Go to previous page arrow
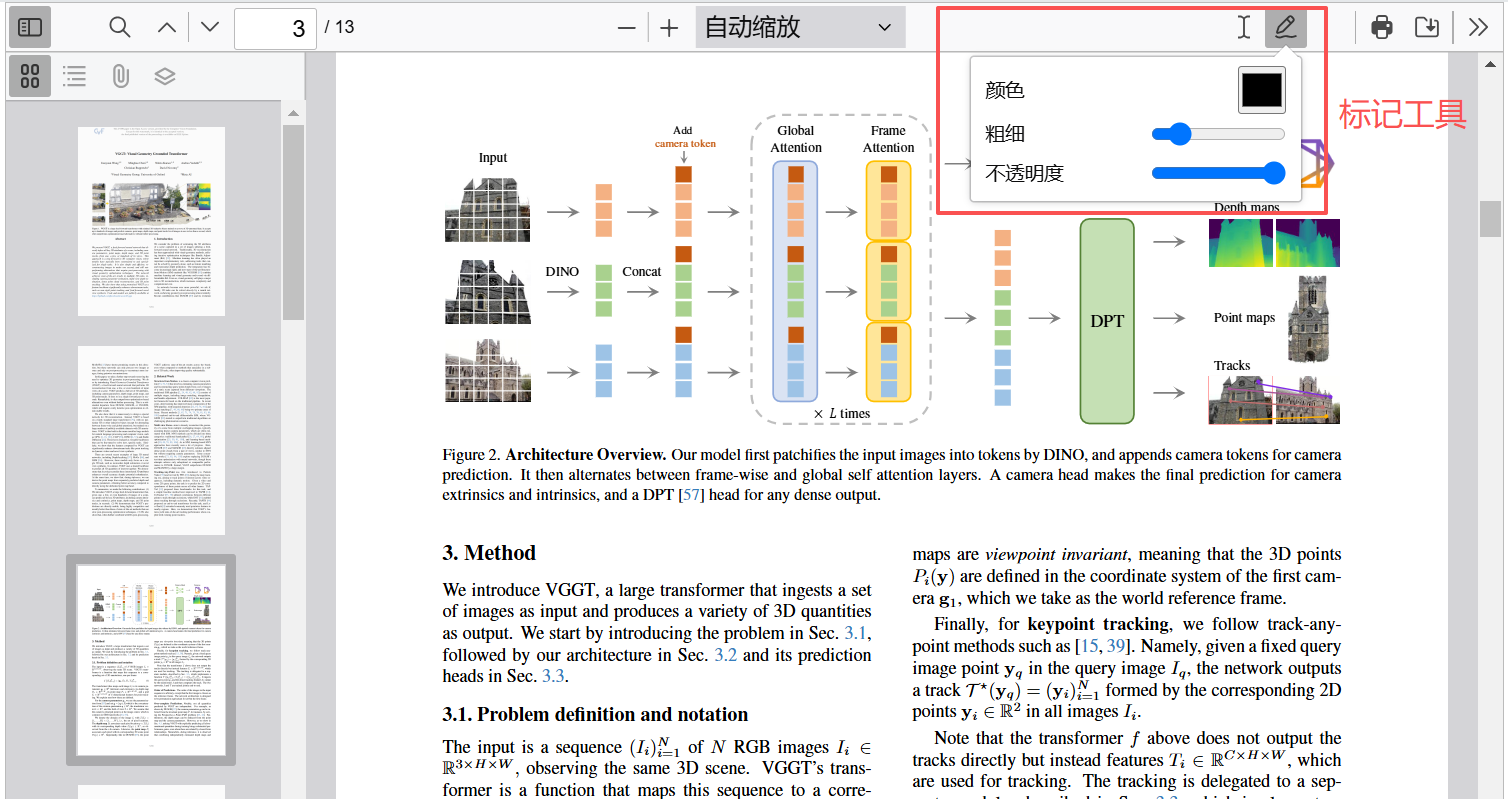1508x799 pixels. pyautogui.click(x=168, y=27)
